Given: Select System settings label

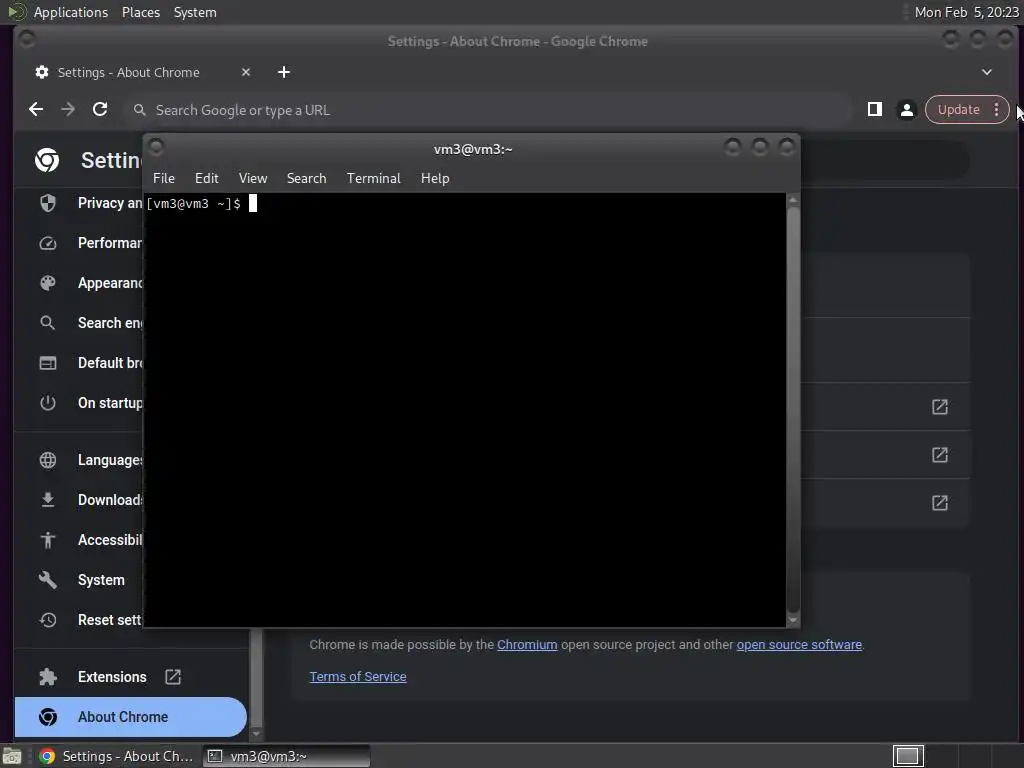Looking at the screenshot, I should pyautogui.click(x=101, y=581).
